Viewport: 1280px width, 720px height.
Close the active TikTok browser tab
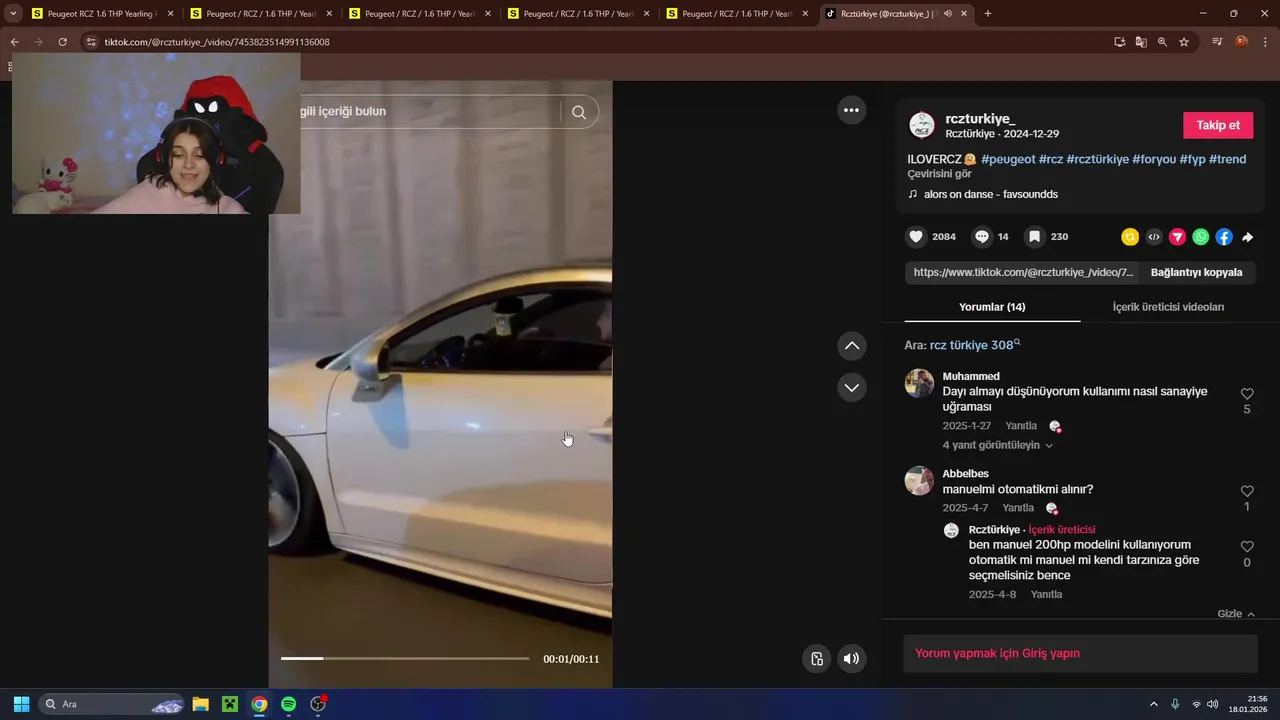tap(963, 14)
